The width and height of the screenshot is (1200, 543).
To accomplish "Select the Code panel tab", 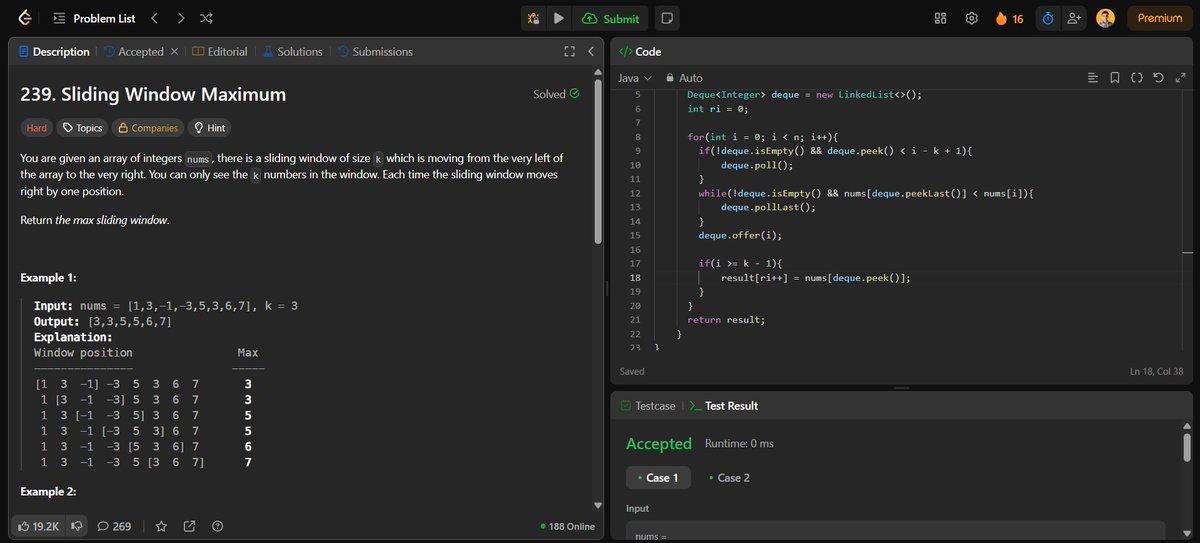I will pos(640,51).
